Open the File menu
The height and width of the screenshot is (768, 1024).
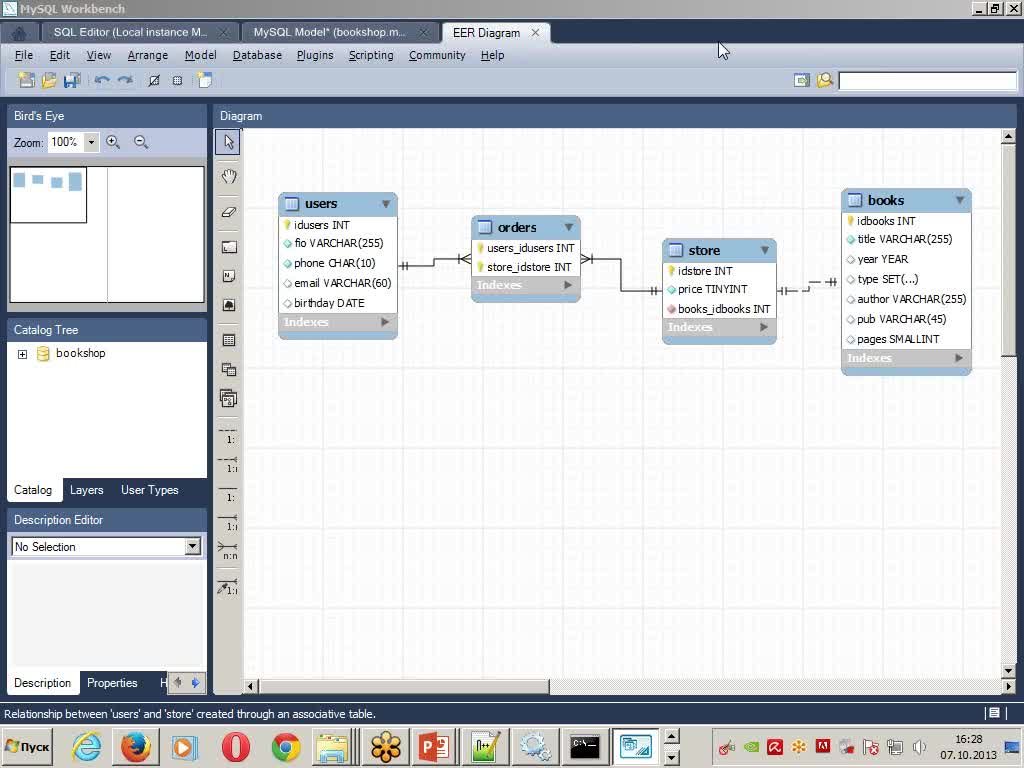(x=24, y=56)
